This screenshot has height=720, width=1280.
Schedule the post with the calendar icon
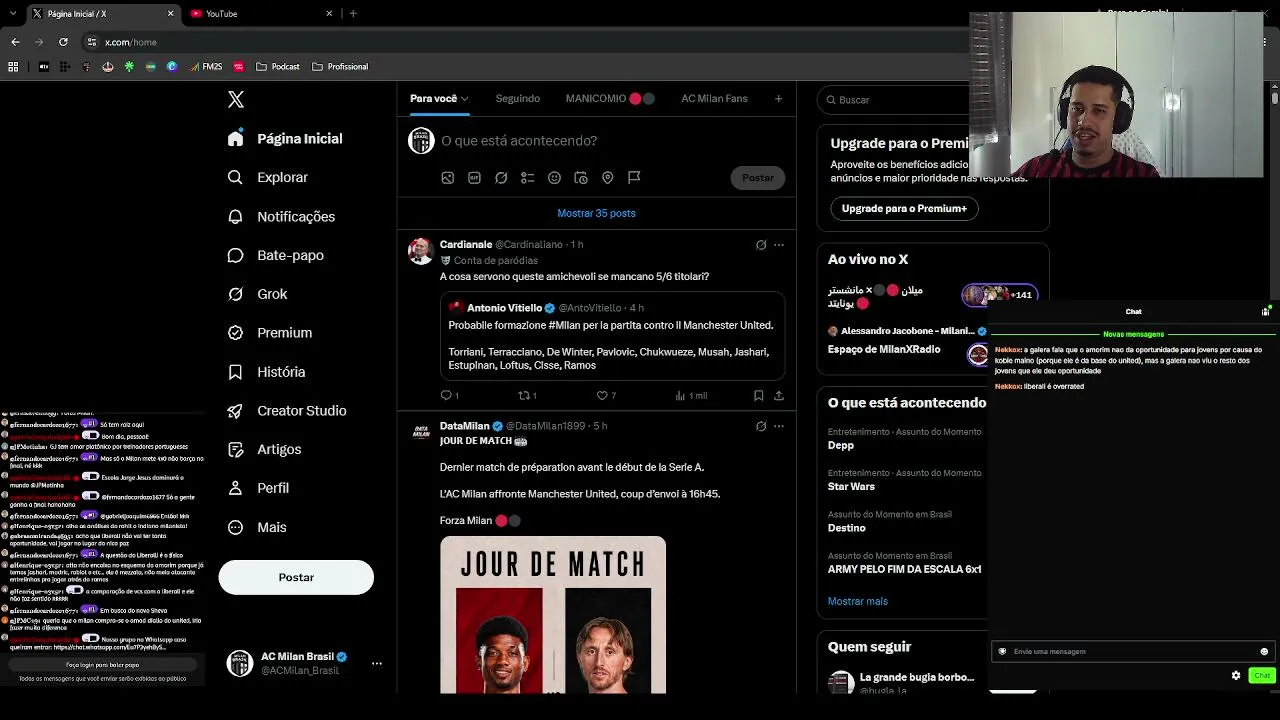581,178
